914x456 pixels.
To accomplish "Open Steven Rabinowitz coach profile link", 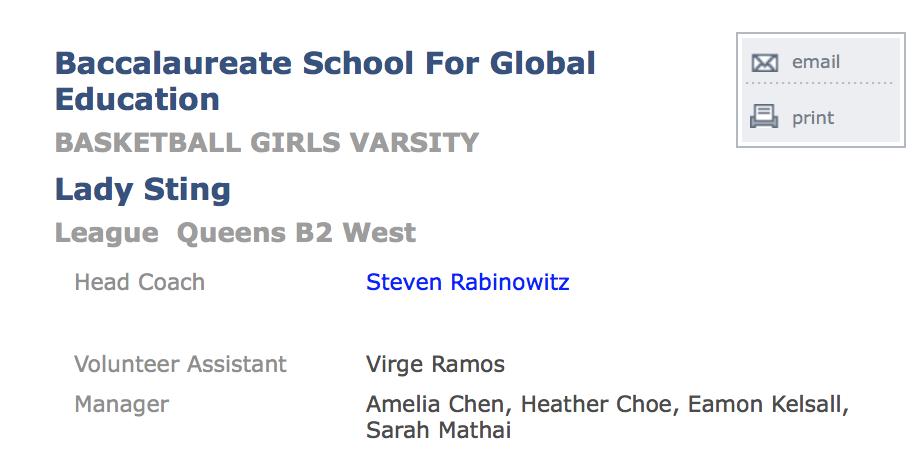I will [x=467, y=282].
